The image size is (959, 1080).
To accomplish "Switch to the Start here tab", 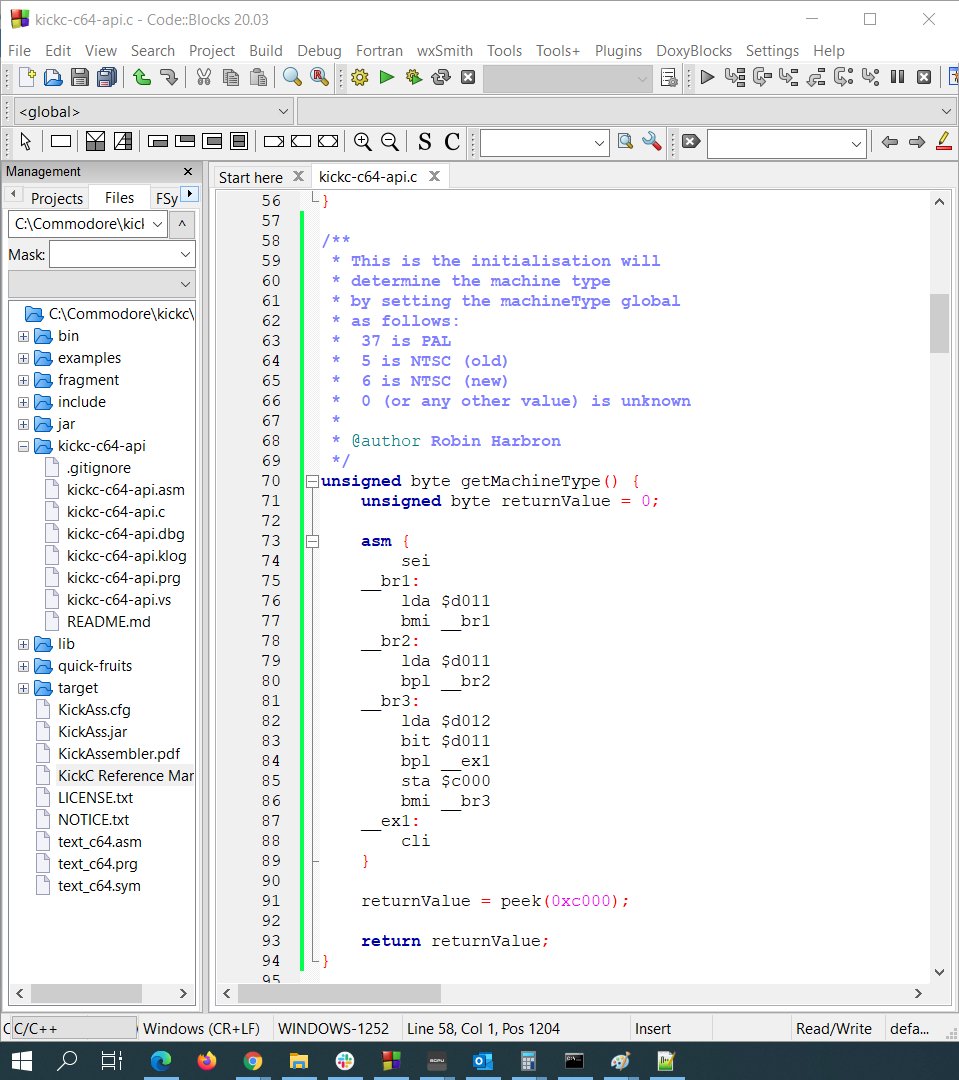I will [x=250, y=177].
